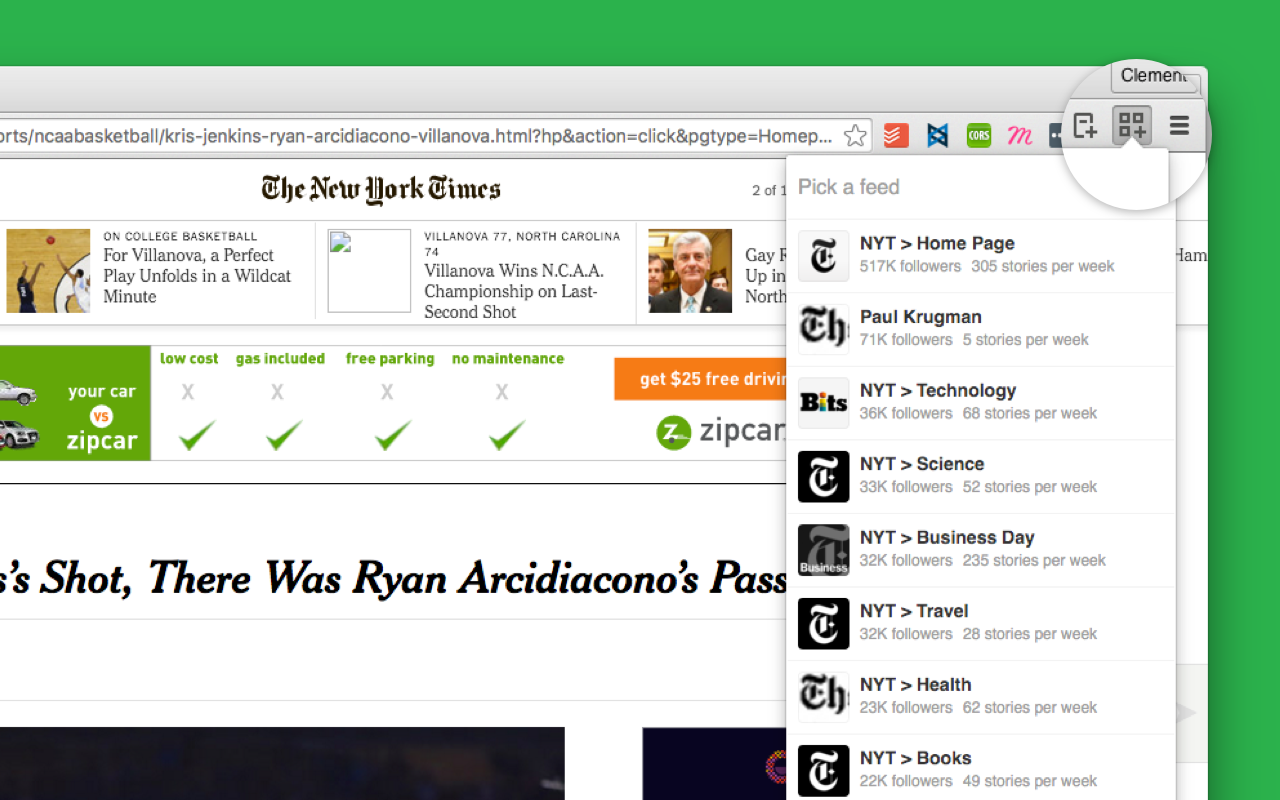
Task: Click '235 stories per week' text
Action: (1034, 560)
